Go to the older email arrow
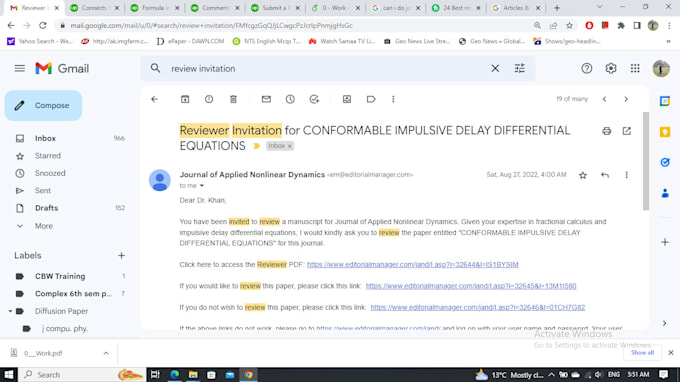The height and width of the screenshot is (382, 680). [x=626, y=99]
